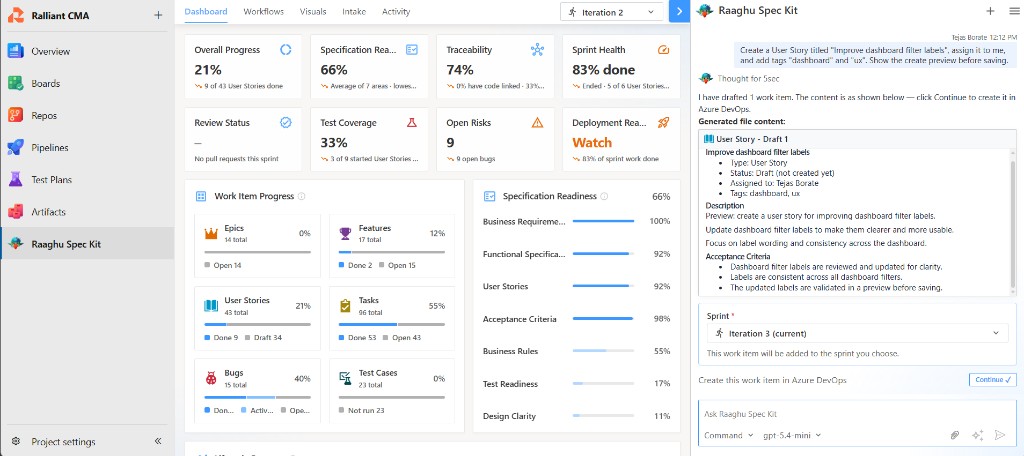The image size is (1024, 456).
Task: Click the Test Cases icon
Action: [x=345, y=378]
